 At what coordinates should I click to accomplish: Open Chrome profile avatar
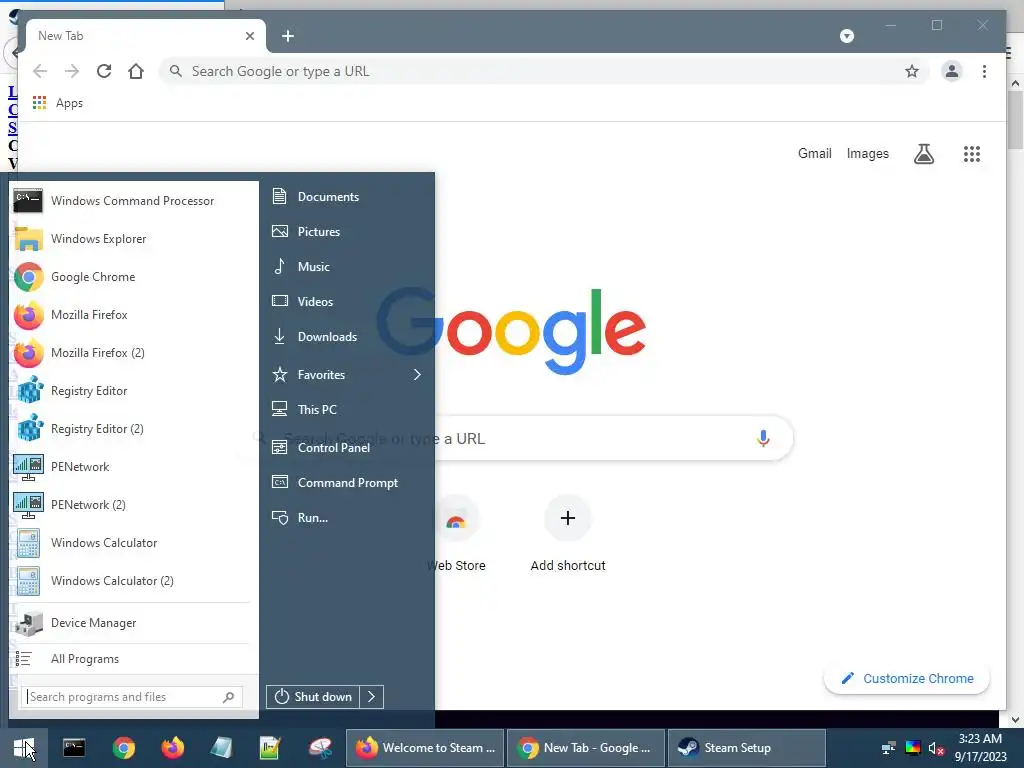952,71
